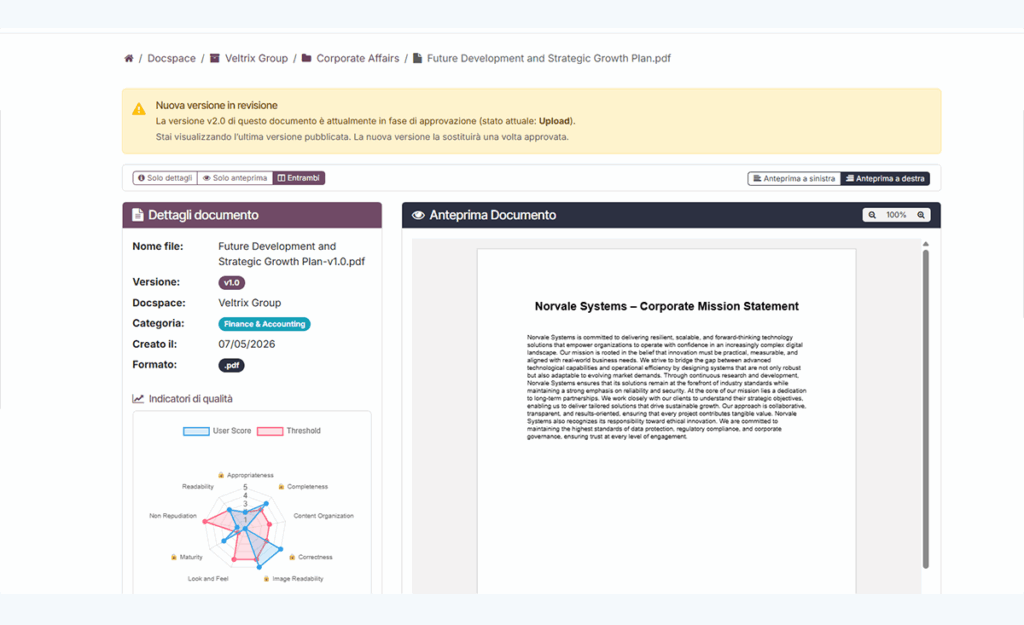Click the lock icon next to Image Readability

click(x=266, y=579)
